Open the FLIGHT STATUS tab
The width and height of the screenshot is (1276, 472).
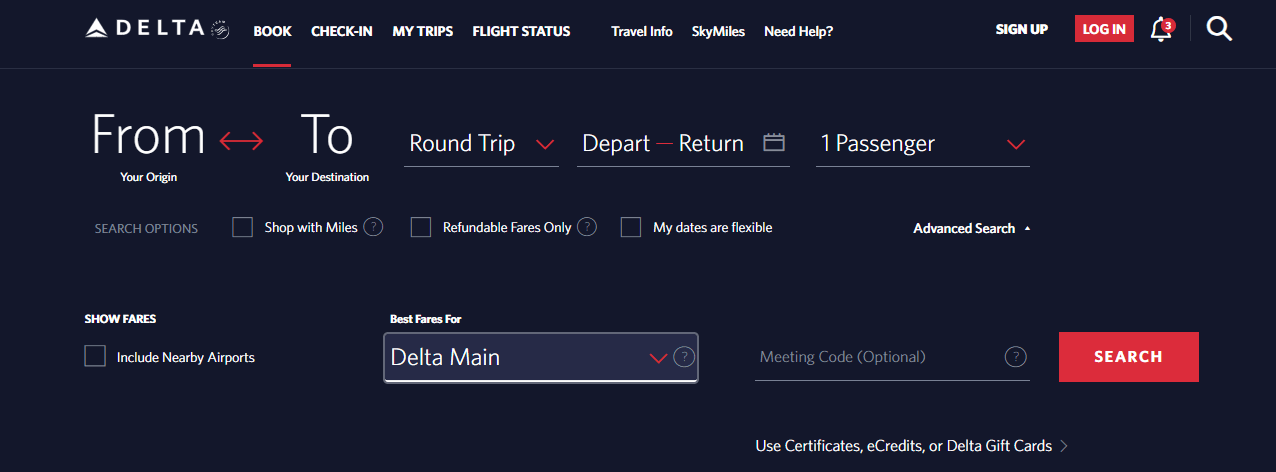click(x=521, y=31)
